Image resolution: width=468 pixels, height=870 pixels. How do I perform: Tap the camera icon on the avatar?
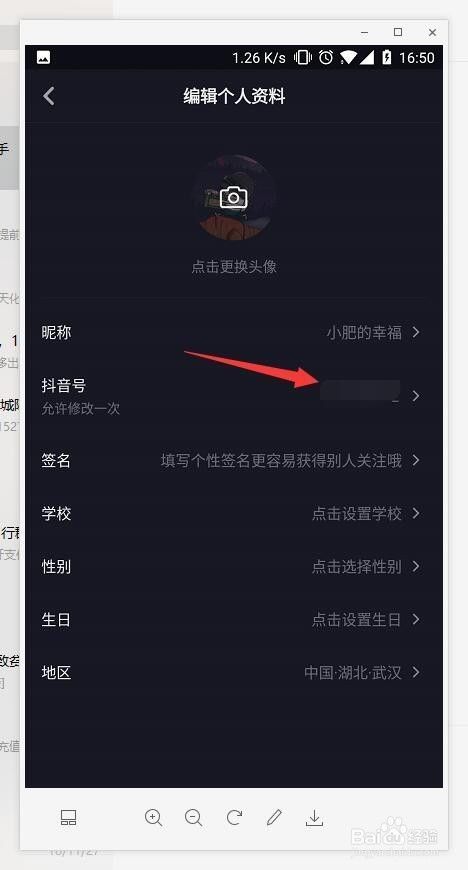233,198
